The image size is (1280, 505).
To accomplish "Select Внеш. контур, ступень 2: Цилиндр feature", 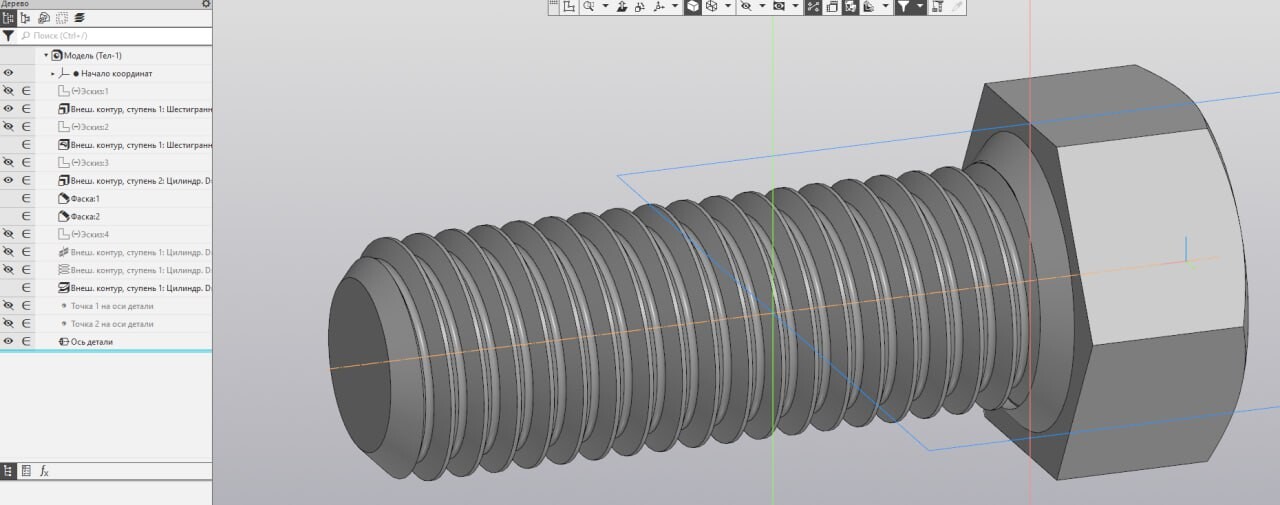I will click(141, 180).
